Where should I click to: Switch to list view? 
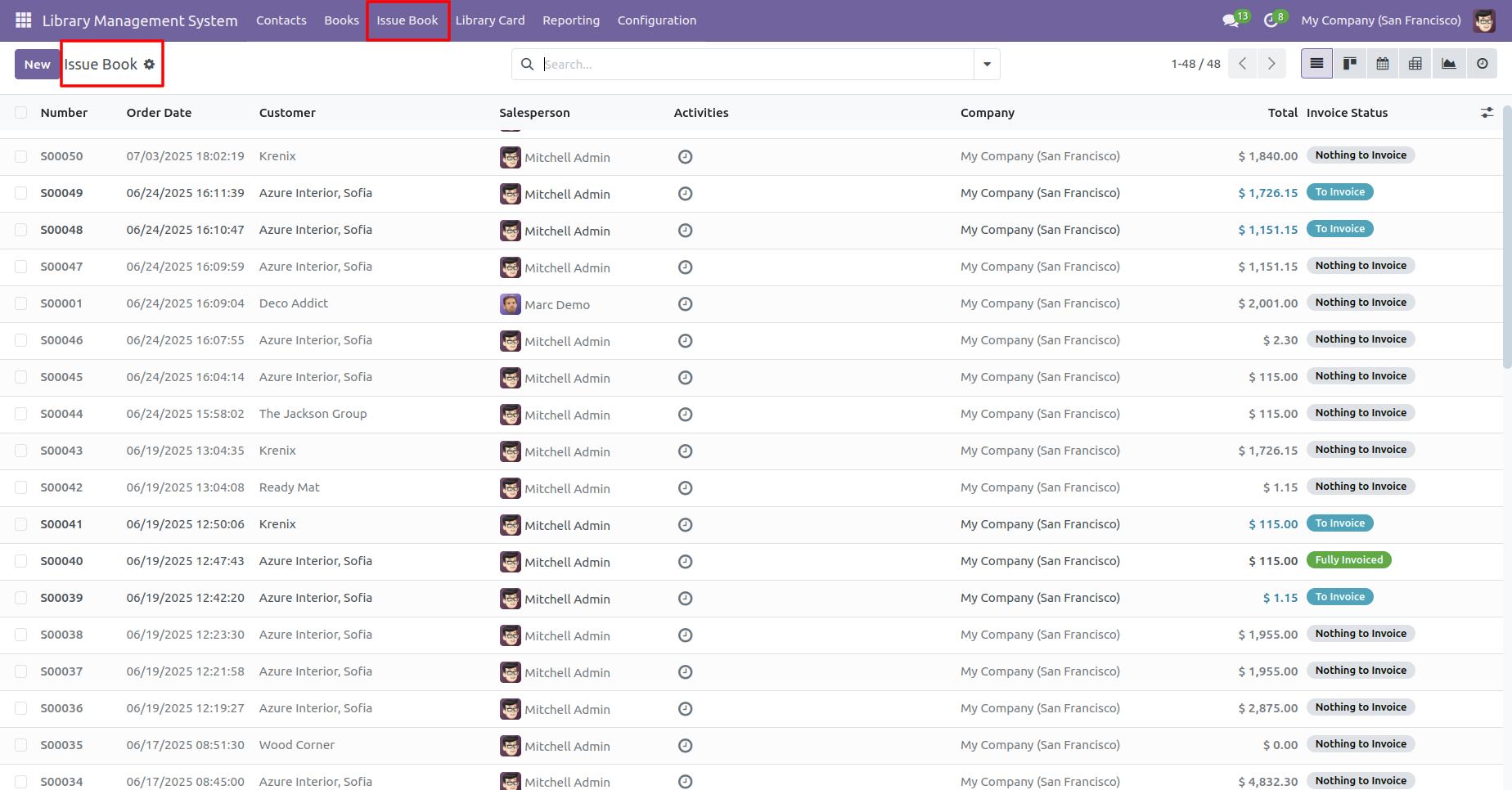coord(1317,64)
